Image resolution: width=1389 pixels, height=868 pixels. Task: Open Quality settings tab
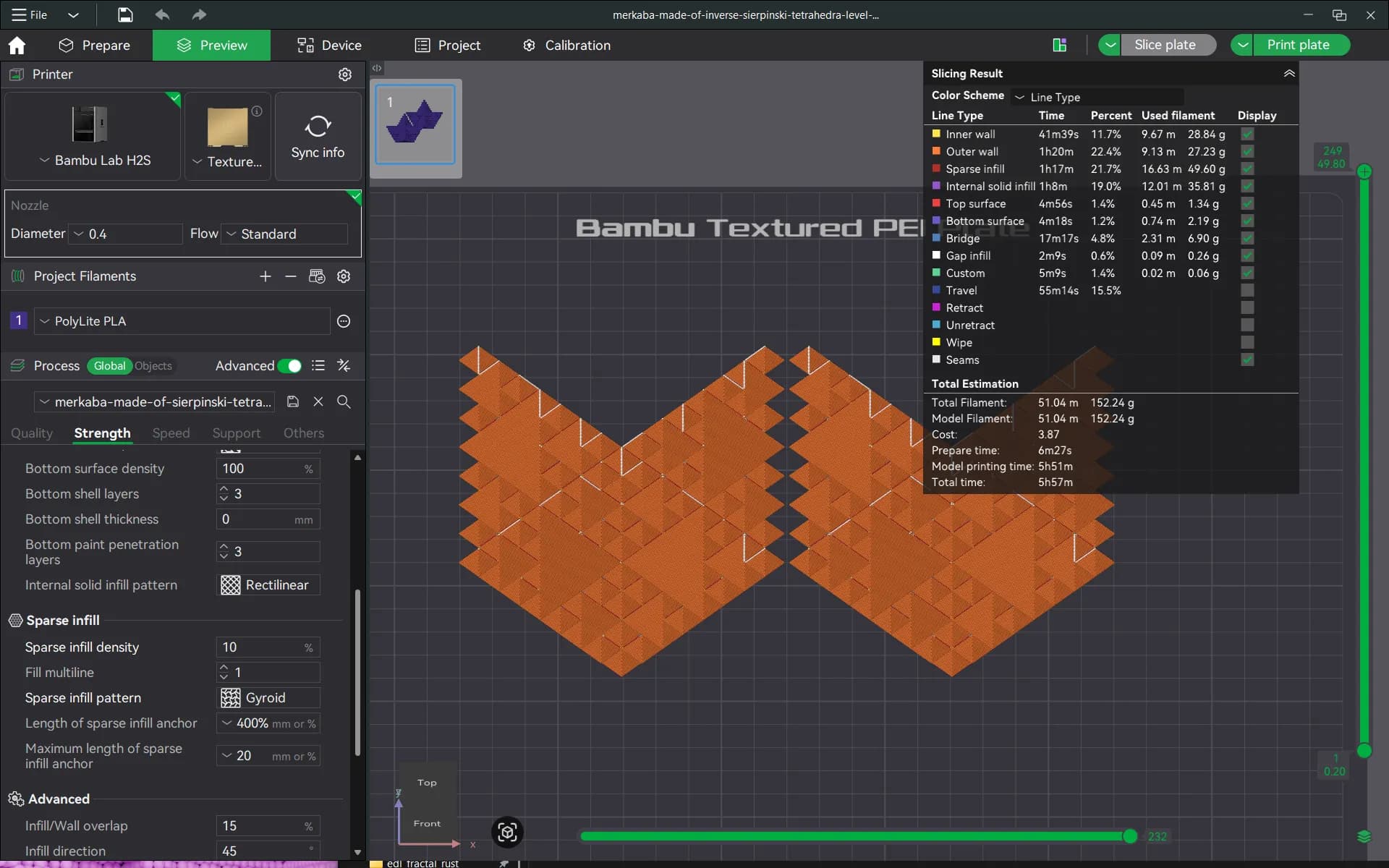(32, 433)
